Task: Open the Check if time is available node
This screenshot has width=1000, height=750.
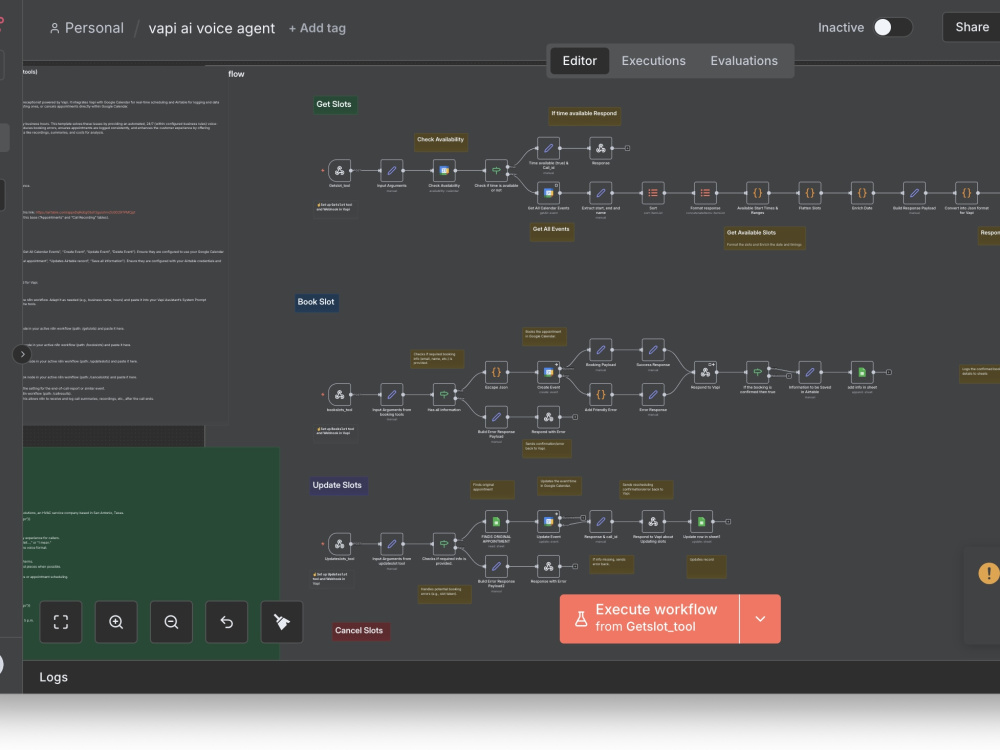Action: pos(496,170)
